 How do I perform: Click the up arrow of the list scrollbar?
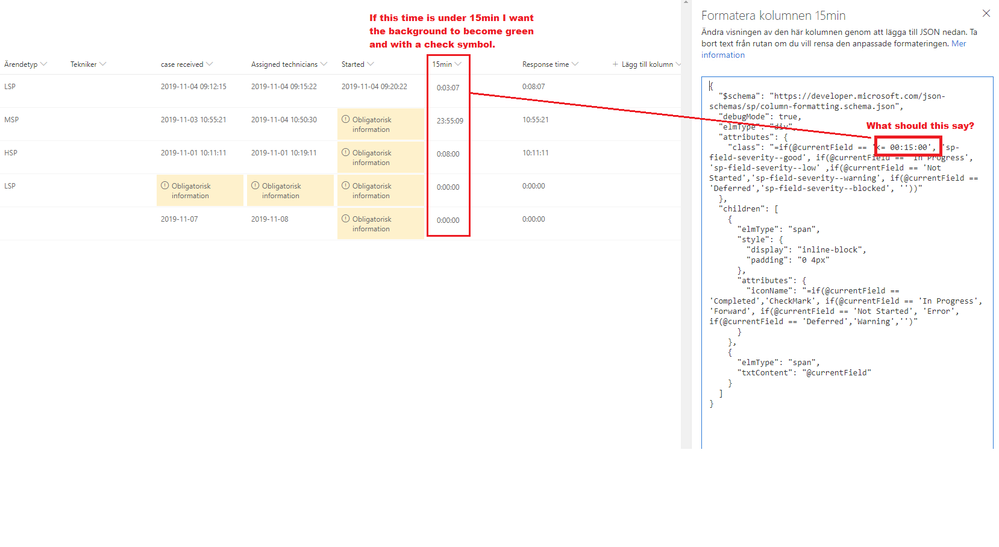[x=686, y=3]
